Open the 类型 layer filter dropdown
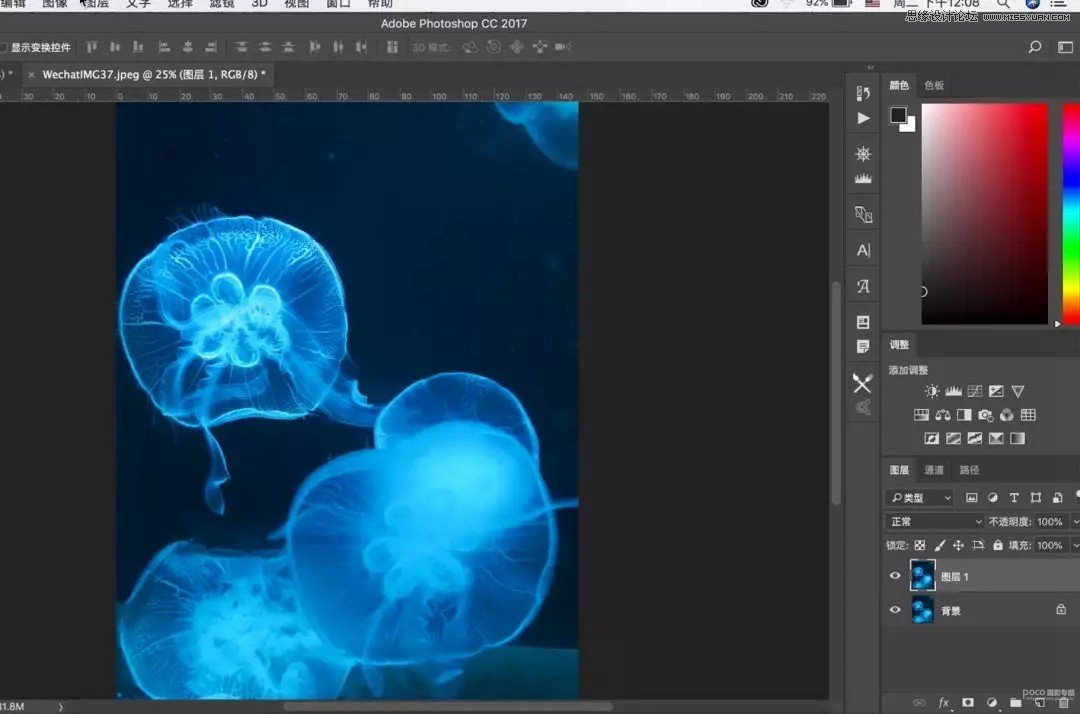This screenshot has width=1080, height=714. point(921,497)
